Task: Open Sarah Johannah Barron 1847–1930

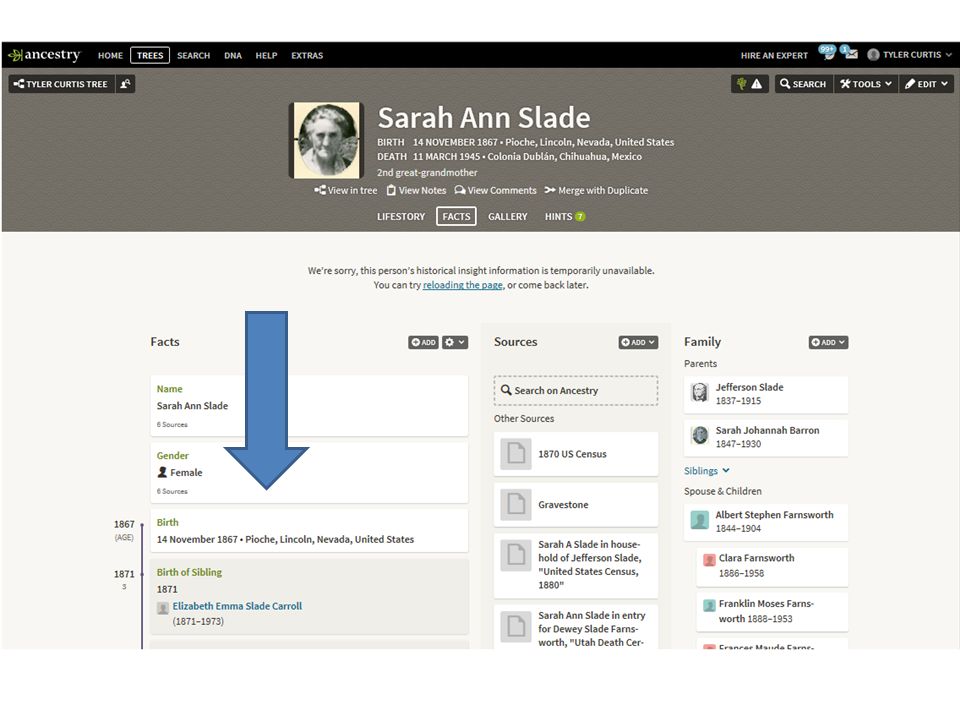Action: click(766, 437)
